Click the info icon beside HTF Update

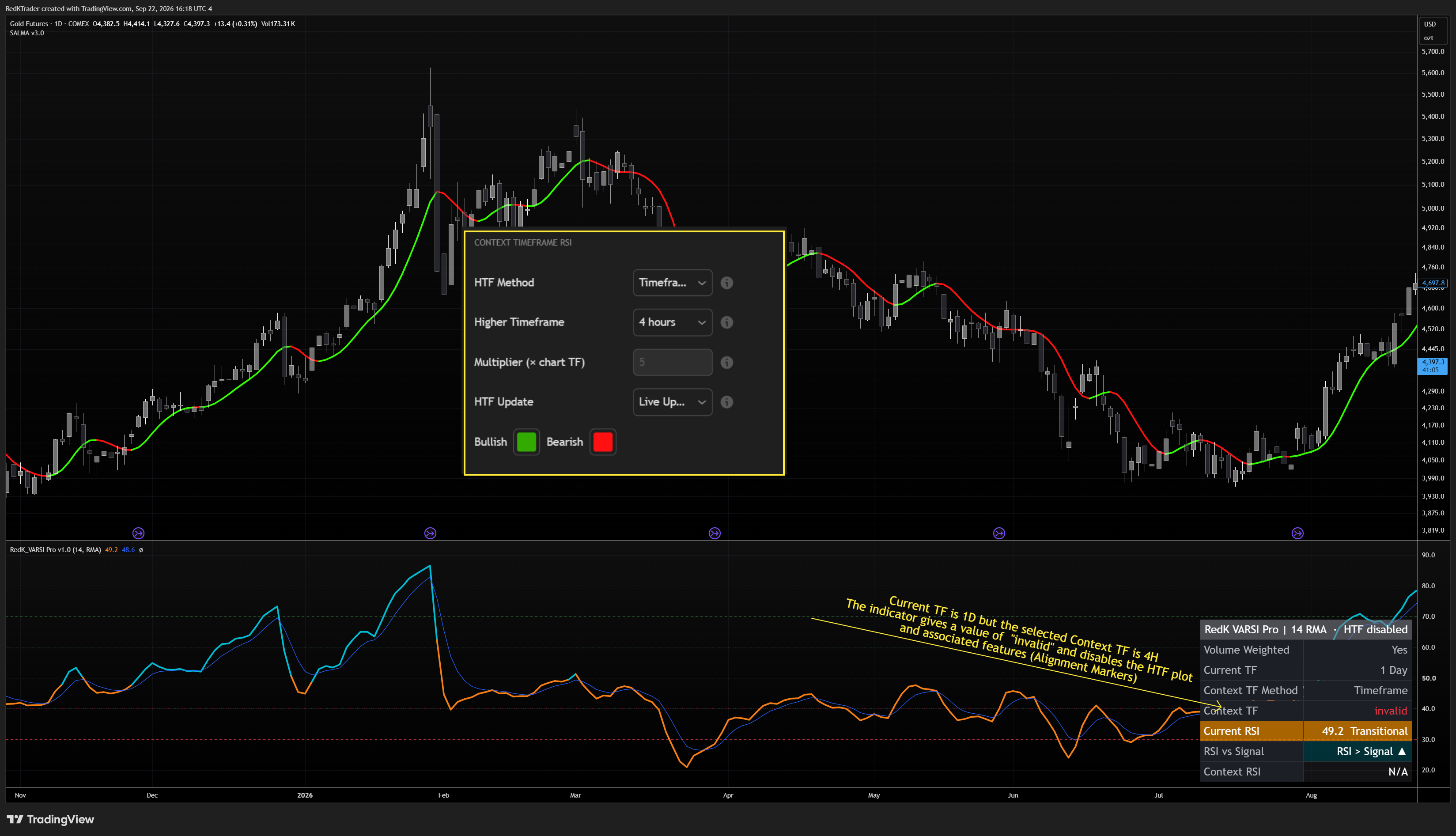click(x=726, y=402)
